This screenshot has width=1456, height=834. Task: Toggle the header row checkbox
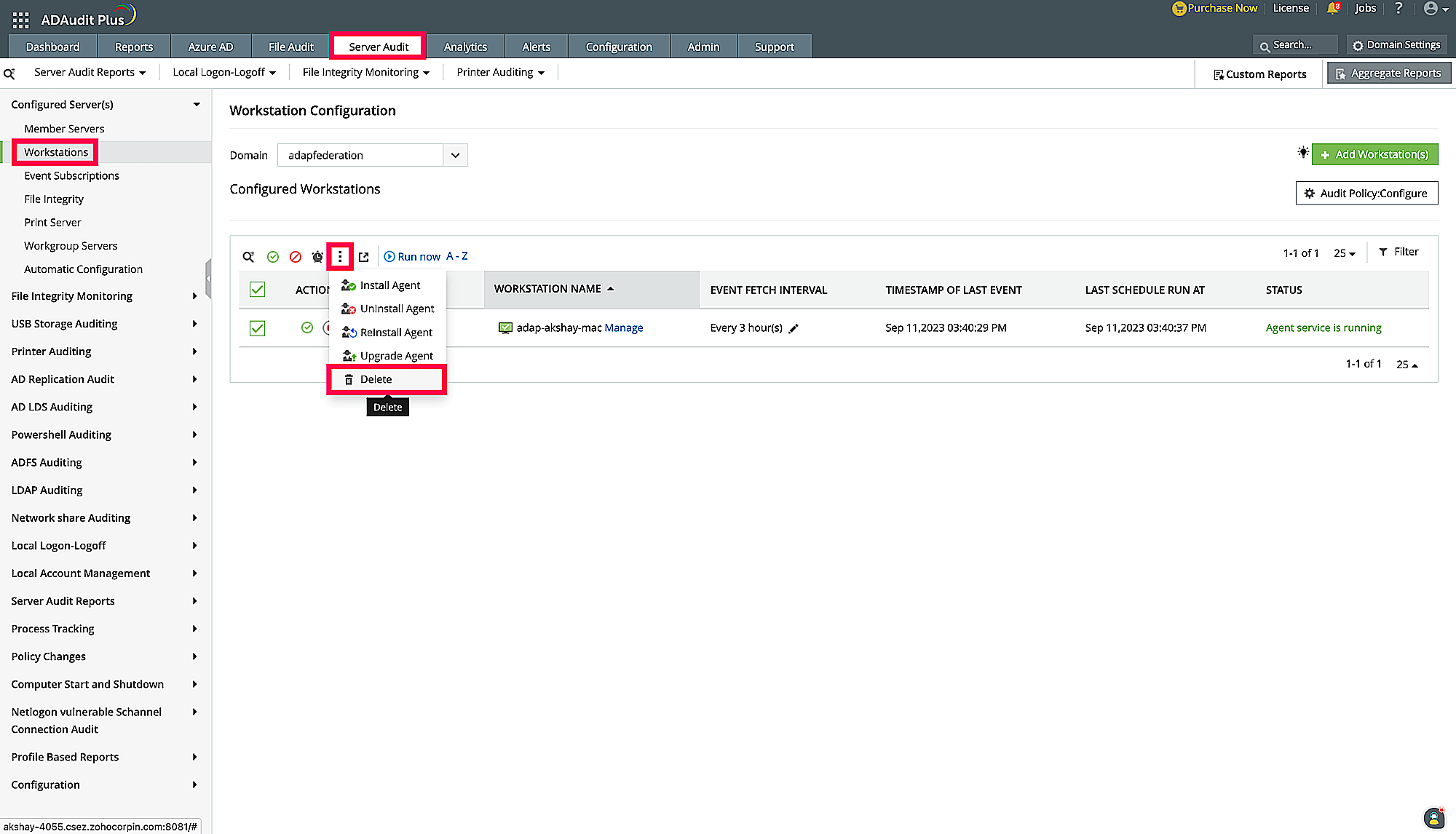coord(257,289)
